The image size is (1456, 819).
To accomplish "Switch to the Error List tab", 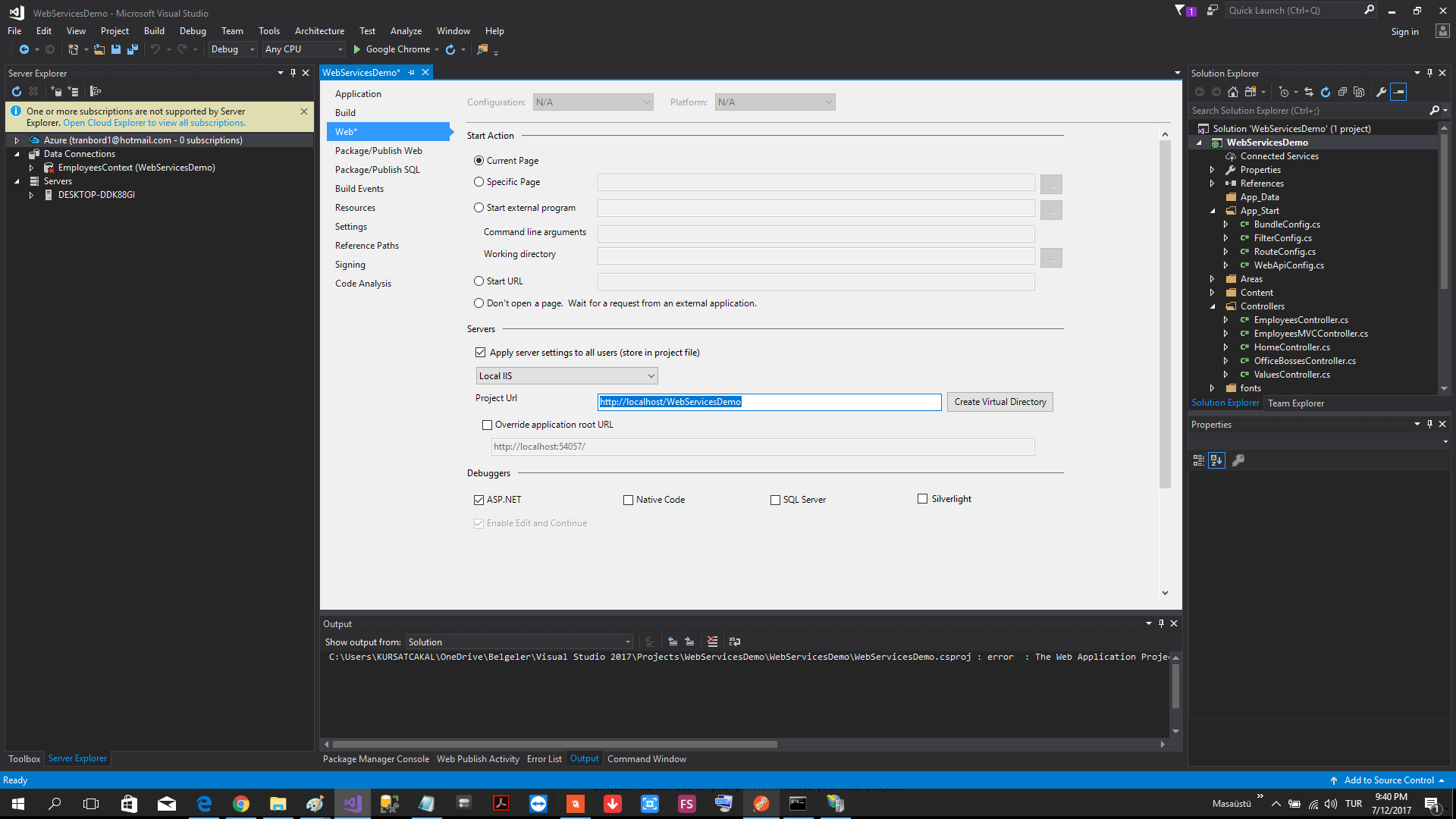I will pos(544,759).
